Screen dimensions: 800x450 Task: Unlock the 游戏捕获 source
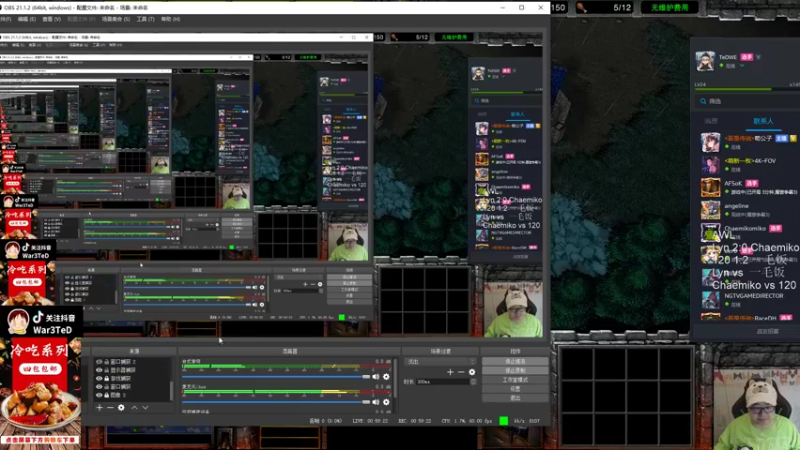tap(107, 378)
